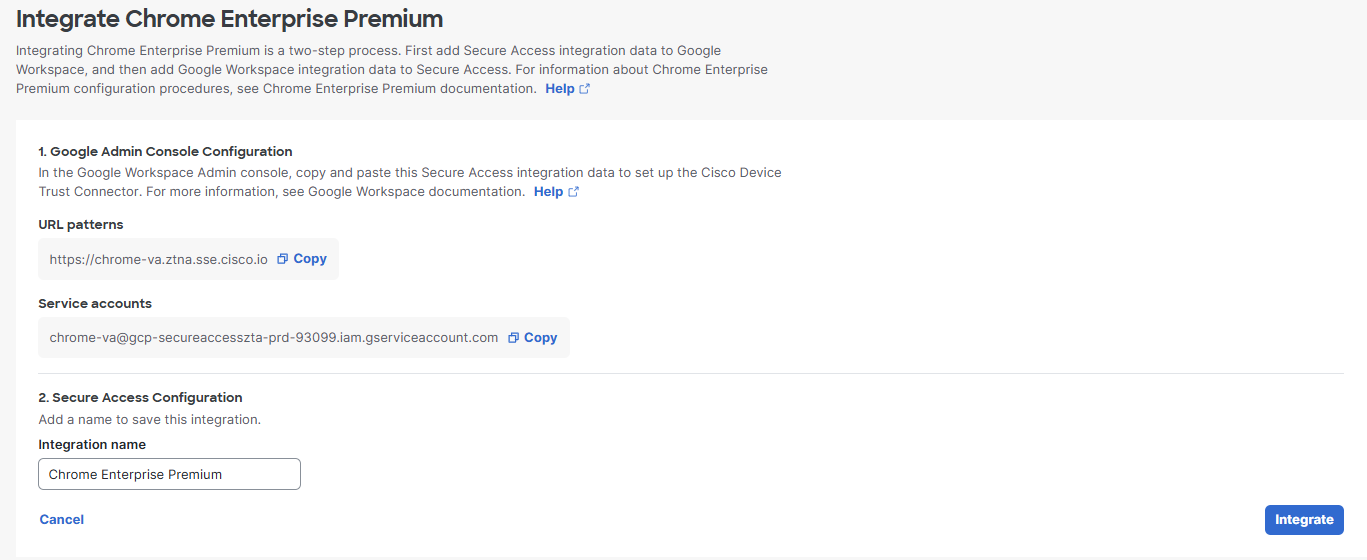
Task: Select the gserviceaccount.com service account email text
Action: click(274, 338)
